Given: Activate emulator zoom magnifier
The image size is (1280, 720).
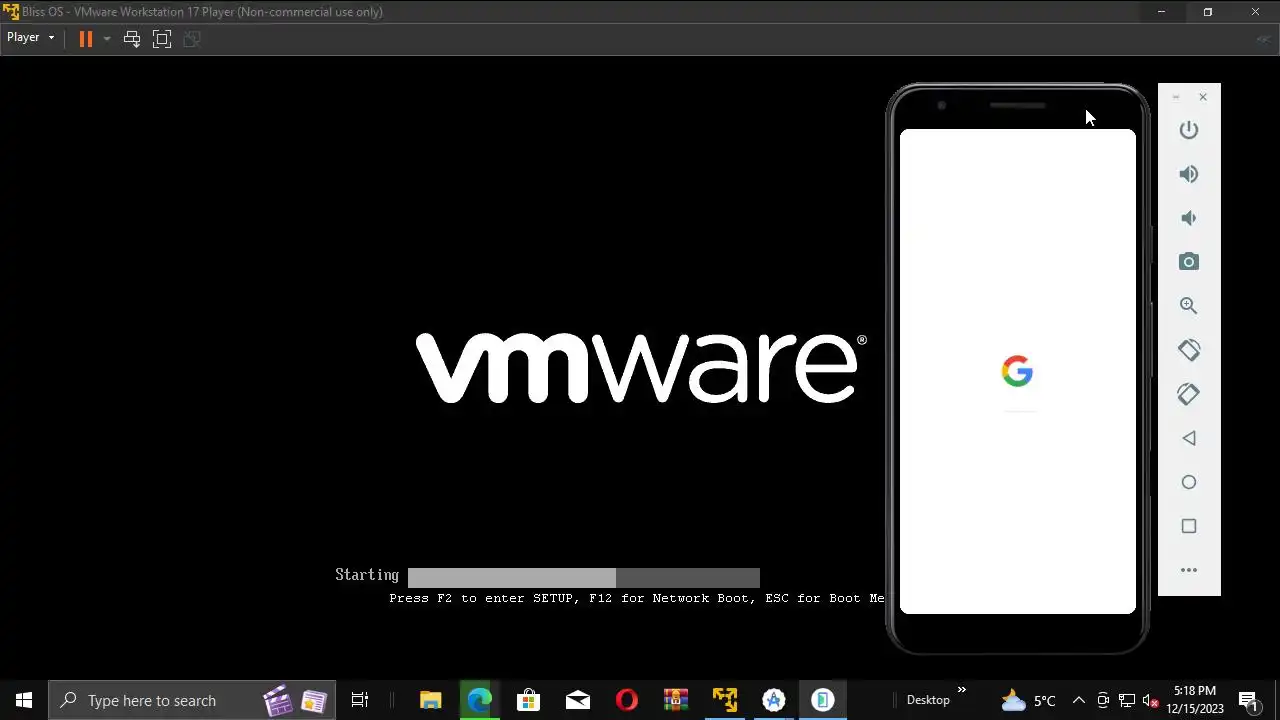Looking at the screenshot, I should [1188, 306].
